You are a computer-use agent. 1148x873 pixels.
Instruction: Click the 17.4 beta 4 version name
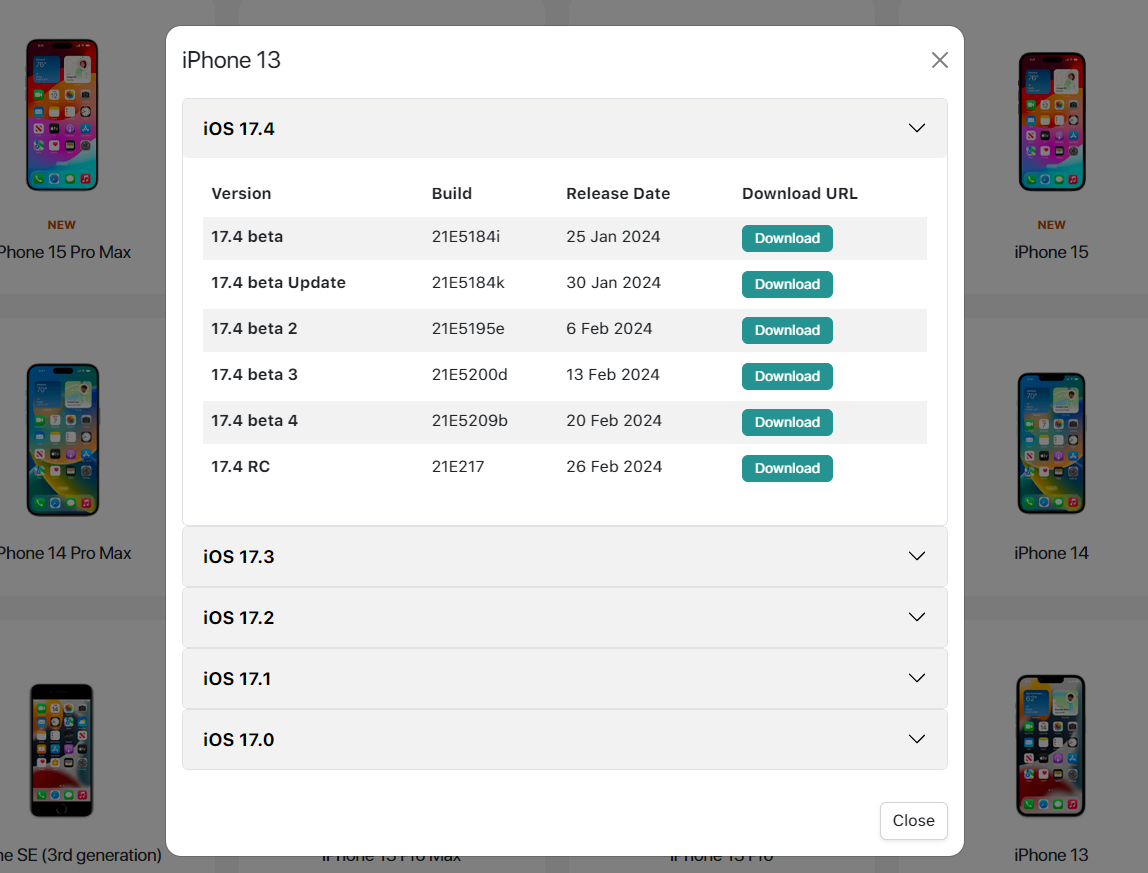(254, 421)
